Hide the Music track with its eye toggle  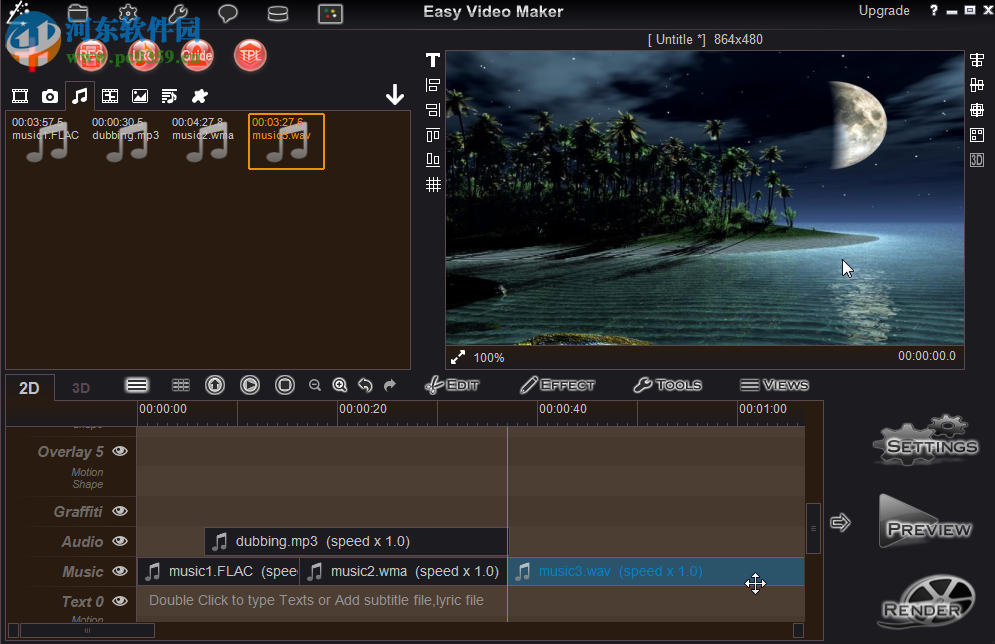(119, 571)
